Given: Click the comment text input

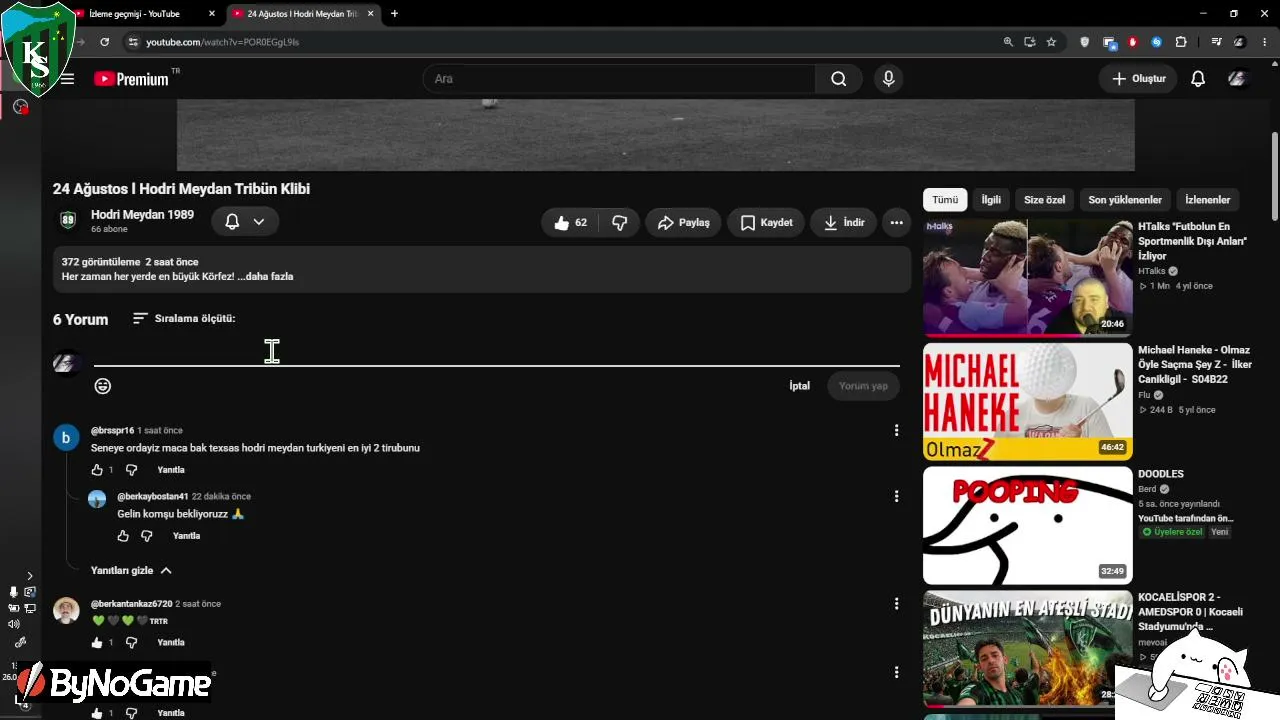Looking at the screenshot, I should [496, 354].
